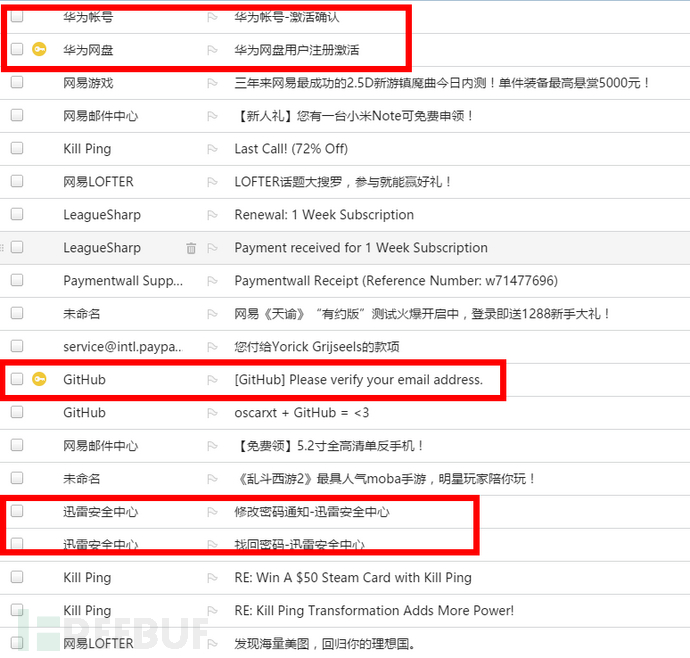The image size is (690, 658).
Task: Open subject Payment received for 1 Week Subscription
Action: point(361,248)
